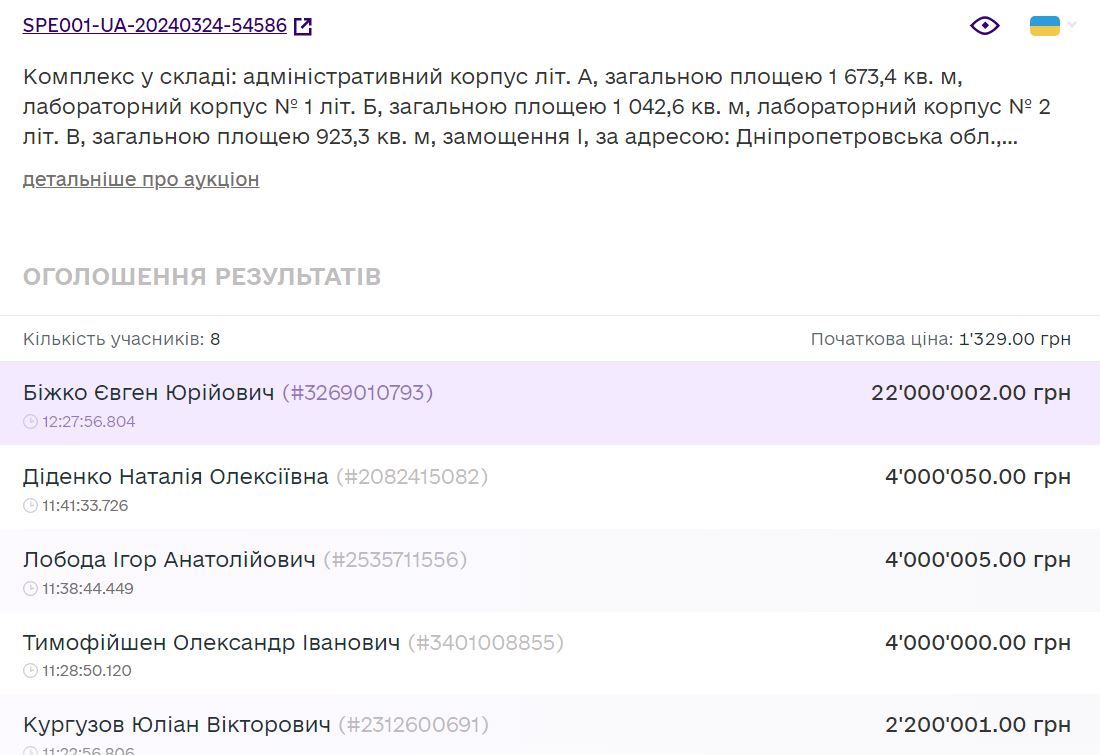
Task: Click clock icon beside 11:38:44.449 timestamp
Action: (x=30, y=589)
